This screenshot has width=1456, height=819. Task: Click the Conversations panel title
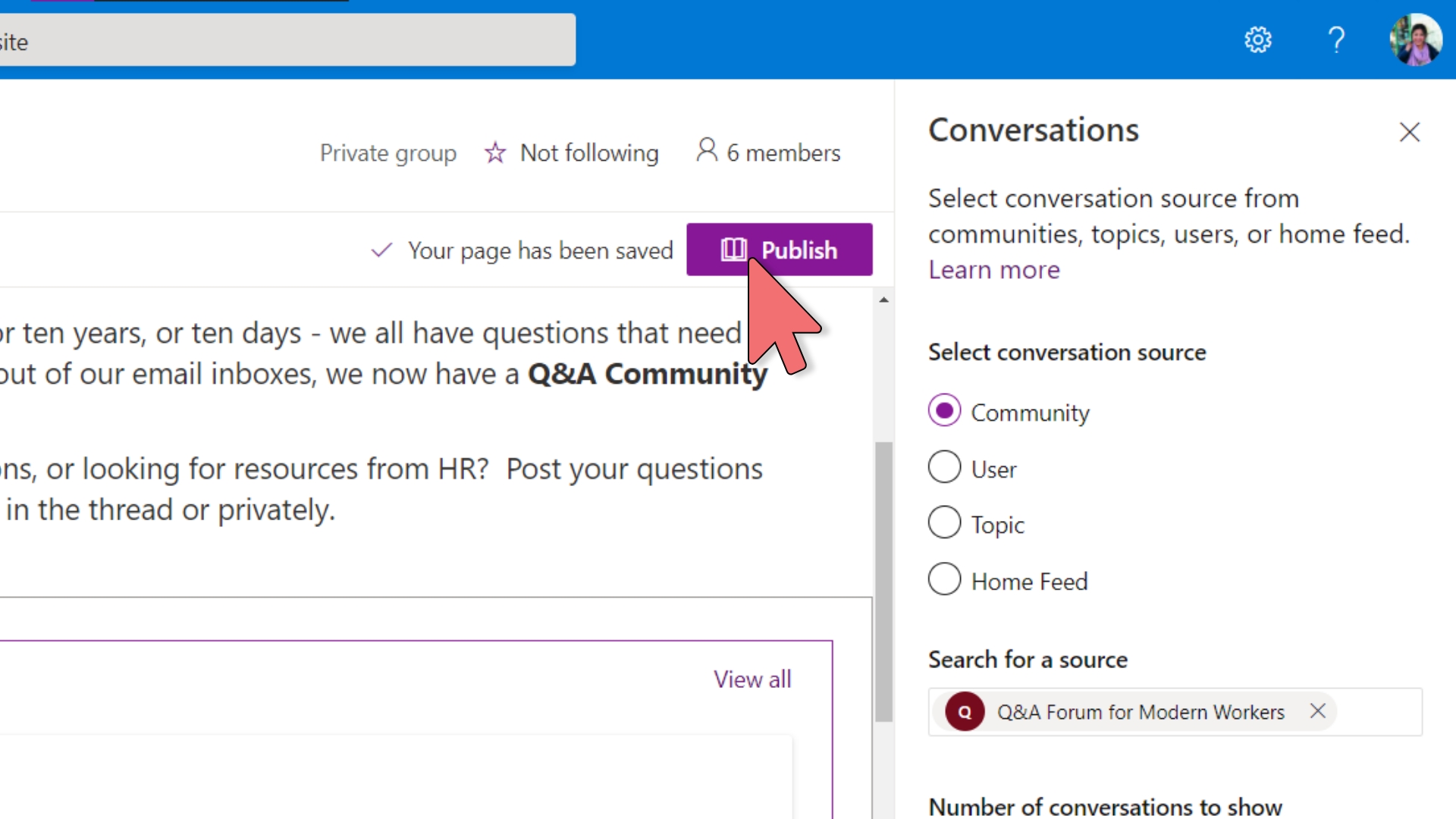[1034, 128]
